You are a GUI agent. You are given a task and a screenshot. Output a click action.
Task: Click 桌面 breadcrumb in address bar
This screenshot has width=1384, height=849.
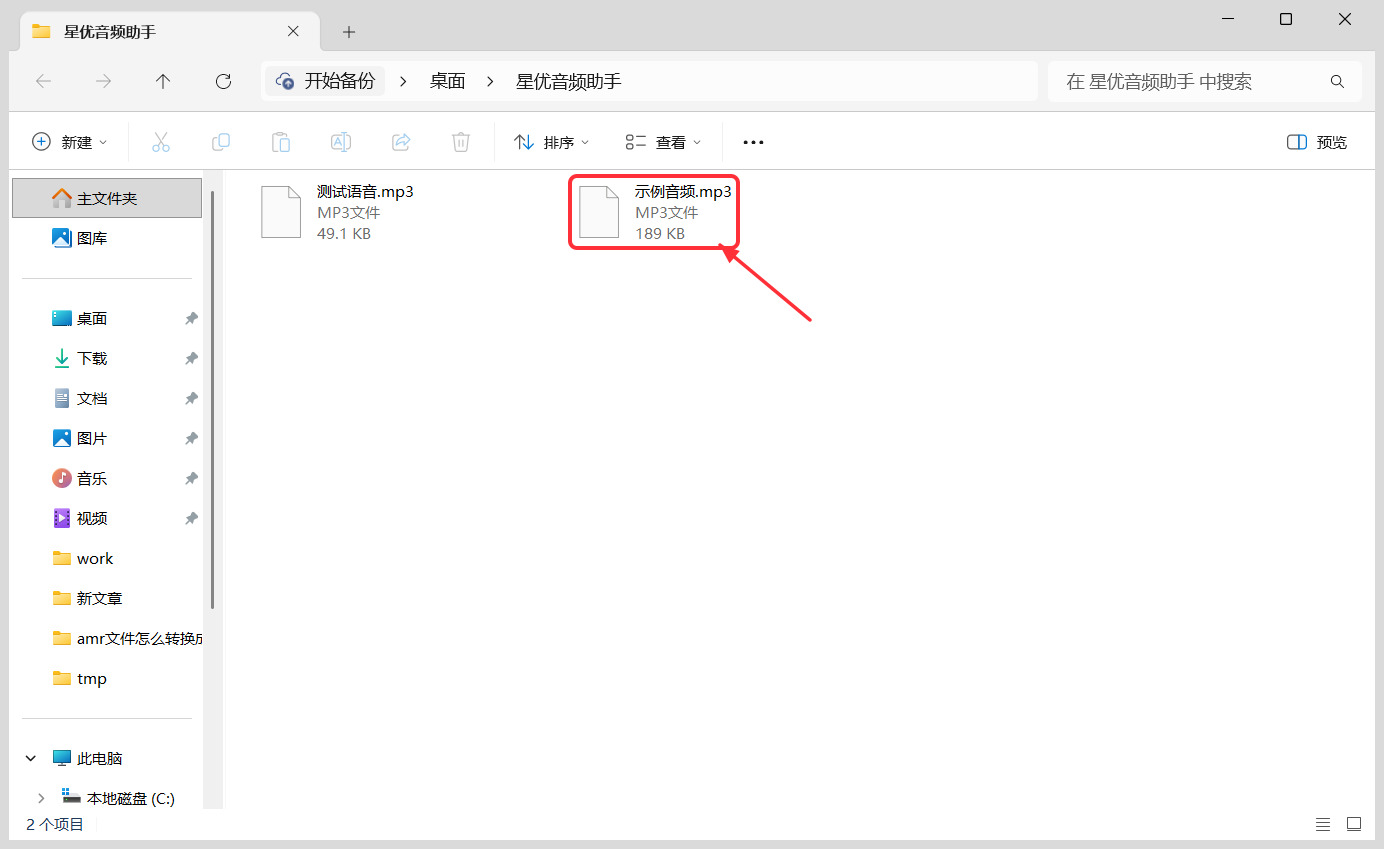coord(448,82)
